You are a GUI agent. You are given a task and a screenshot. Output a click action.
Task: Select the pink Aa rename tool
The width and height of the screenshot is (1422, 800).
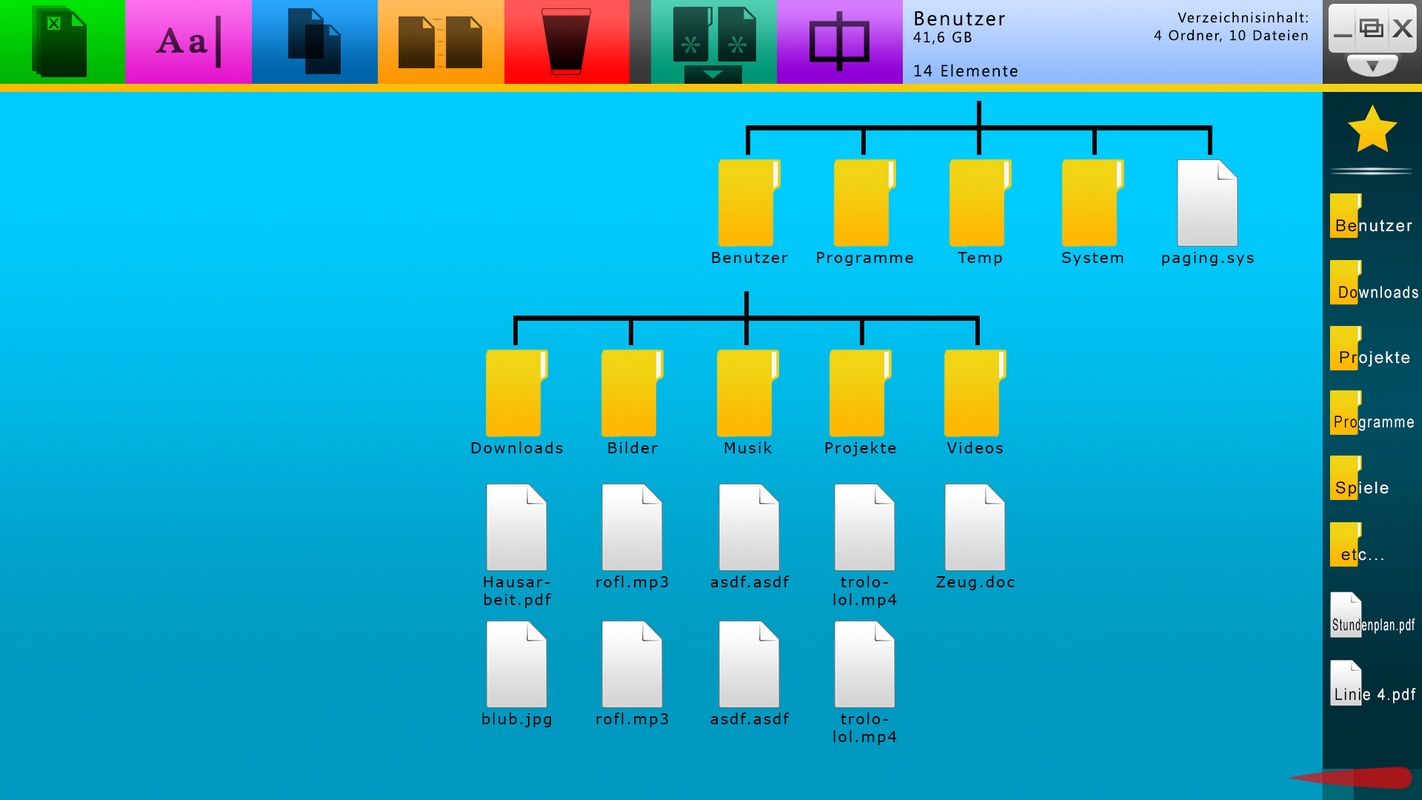[x=188, y=42]
